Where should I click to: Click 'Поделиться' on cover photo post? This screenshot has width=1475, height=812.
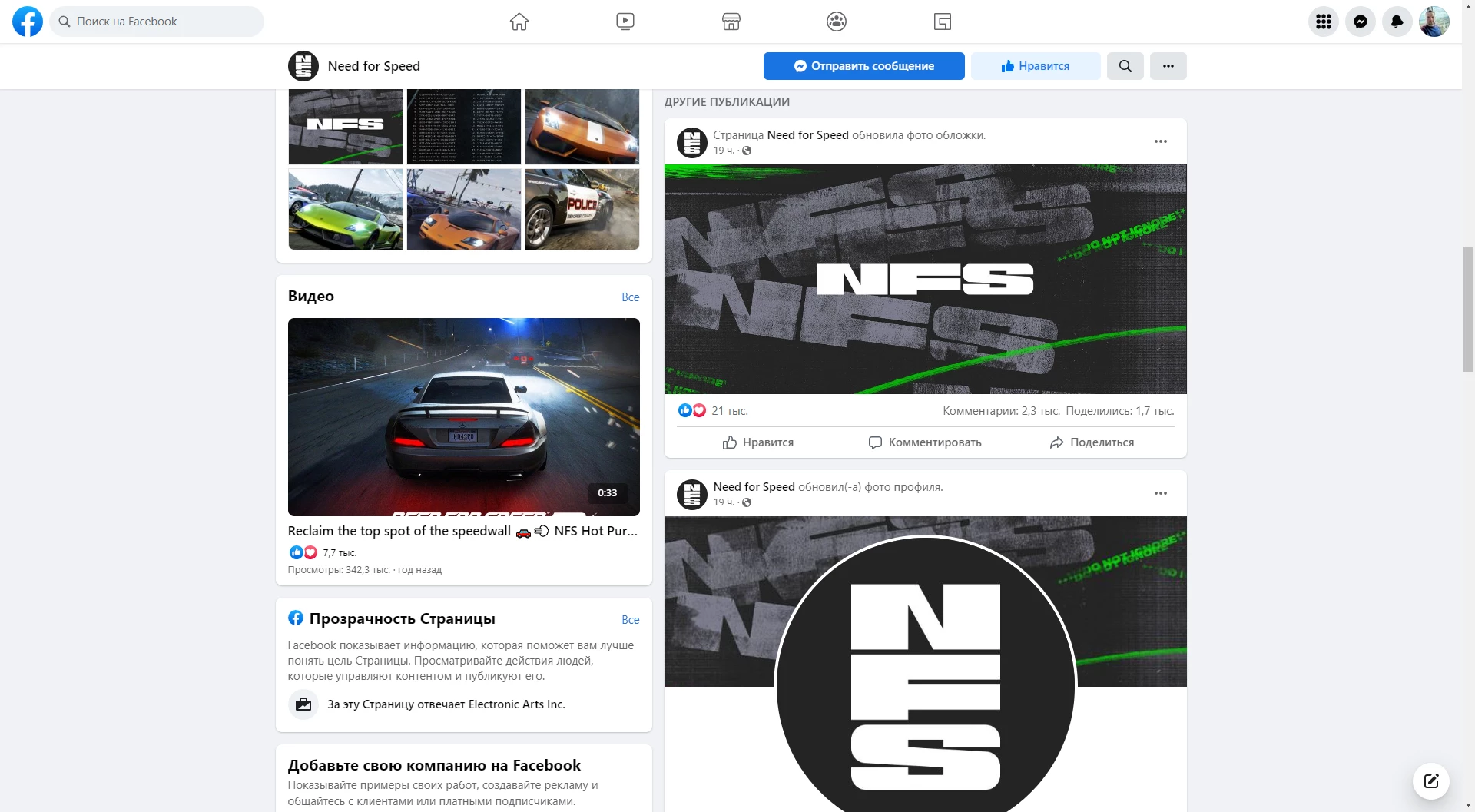point(1092,442)
